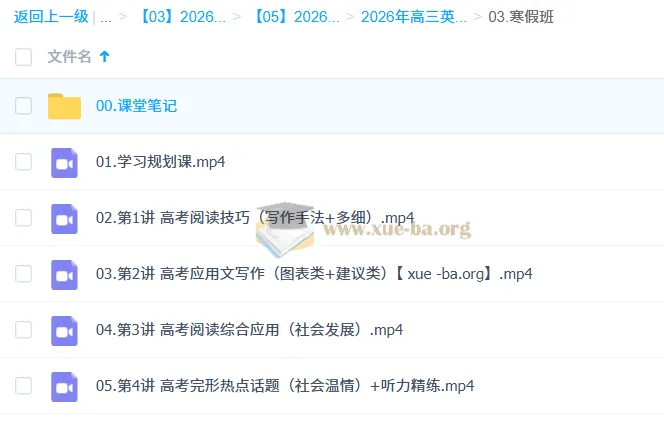Mark checkbox for 05.第4讲 高考完形热点话题 file

click(x=24, y=386)
